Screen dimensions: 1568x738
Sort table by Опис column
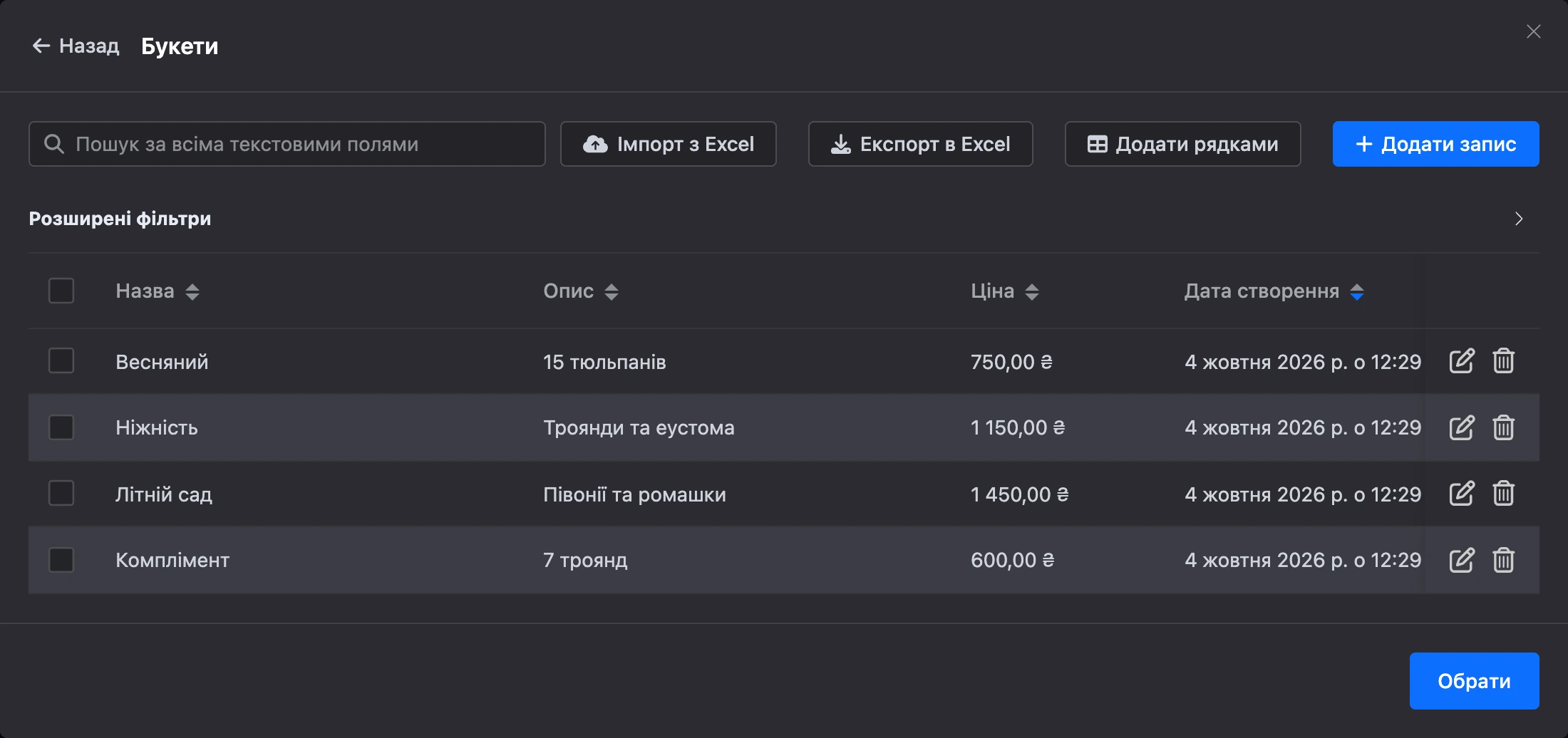612,291
